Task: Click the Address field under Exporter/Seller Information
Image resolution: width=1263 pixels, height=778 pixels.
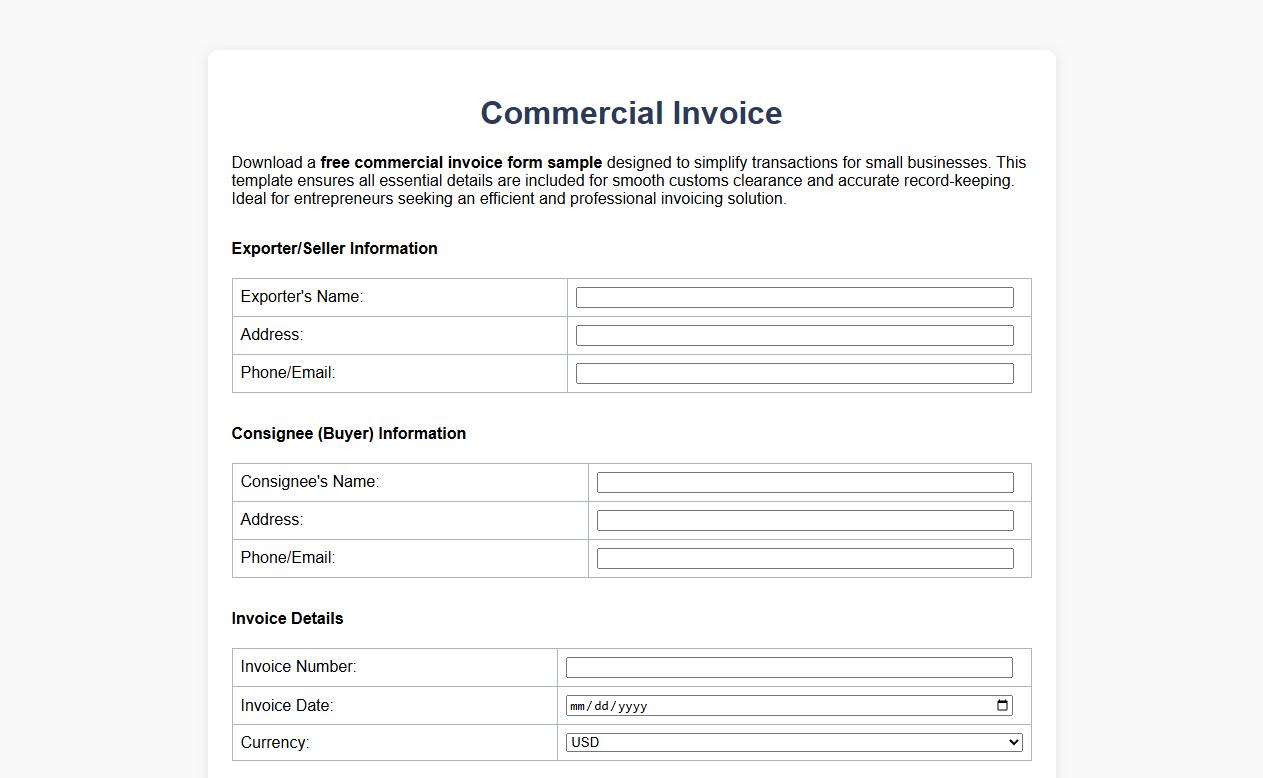Action: tap(793, 335)
